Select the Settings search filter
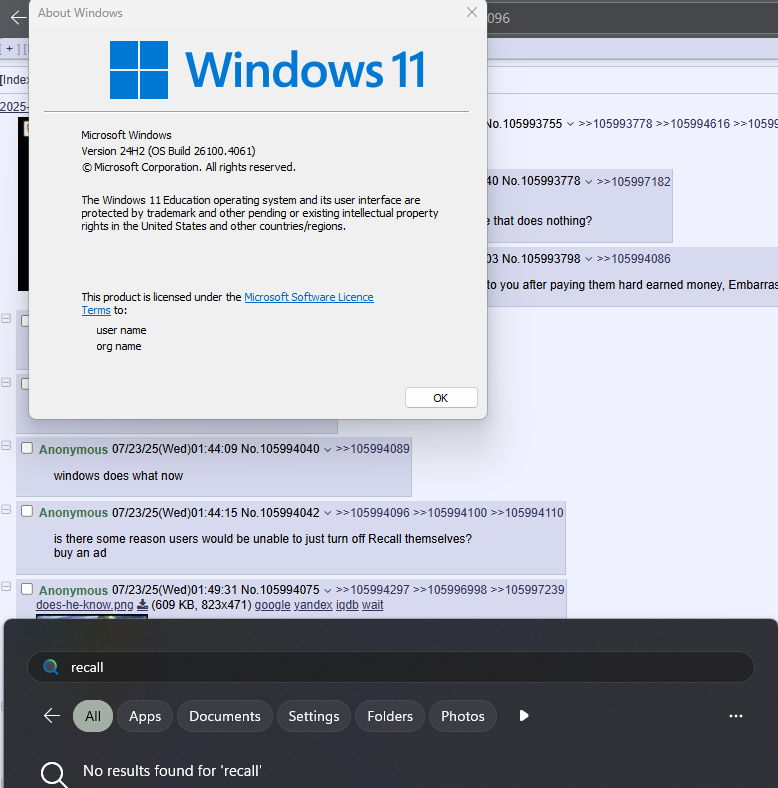Viewport: 778px width, 788px height. tap(314, 716)
